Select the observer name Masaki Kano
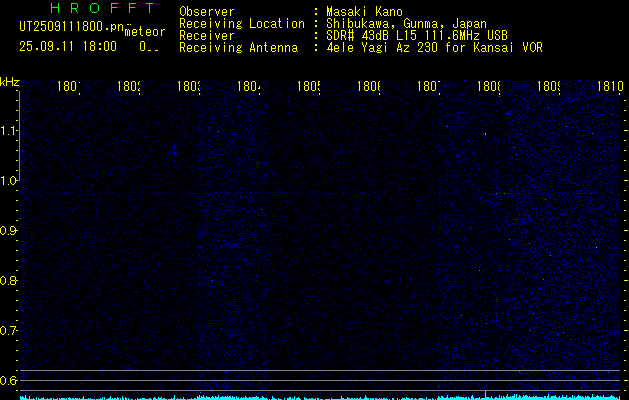 364,12
